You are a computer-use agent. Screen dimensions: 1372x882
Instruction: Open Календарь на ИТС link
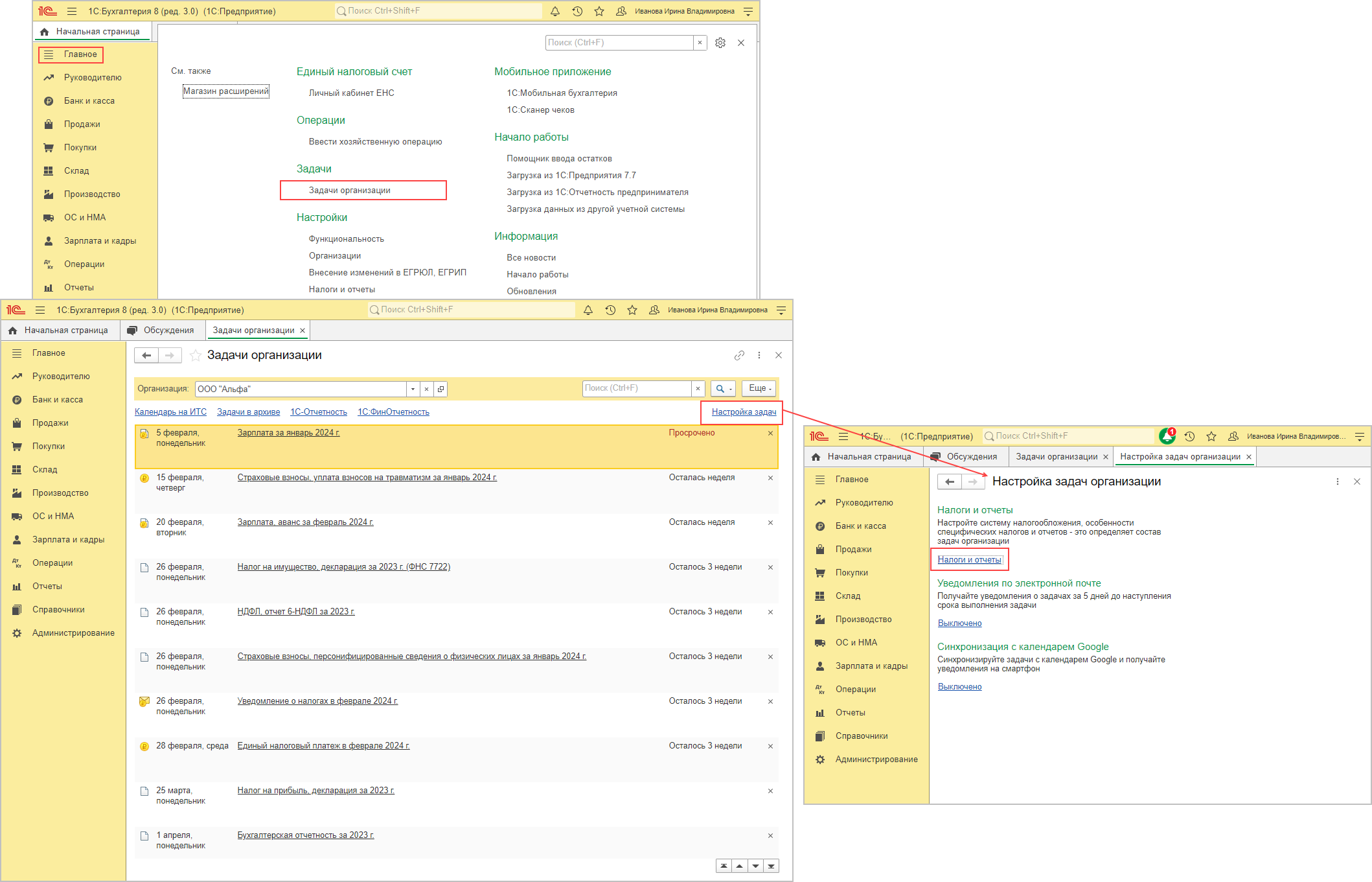pyautogui.click(x=170, y=412)
